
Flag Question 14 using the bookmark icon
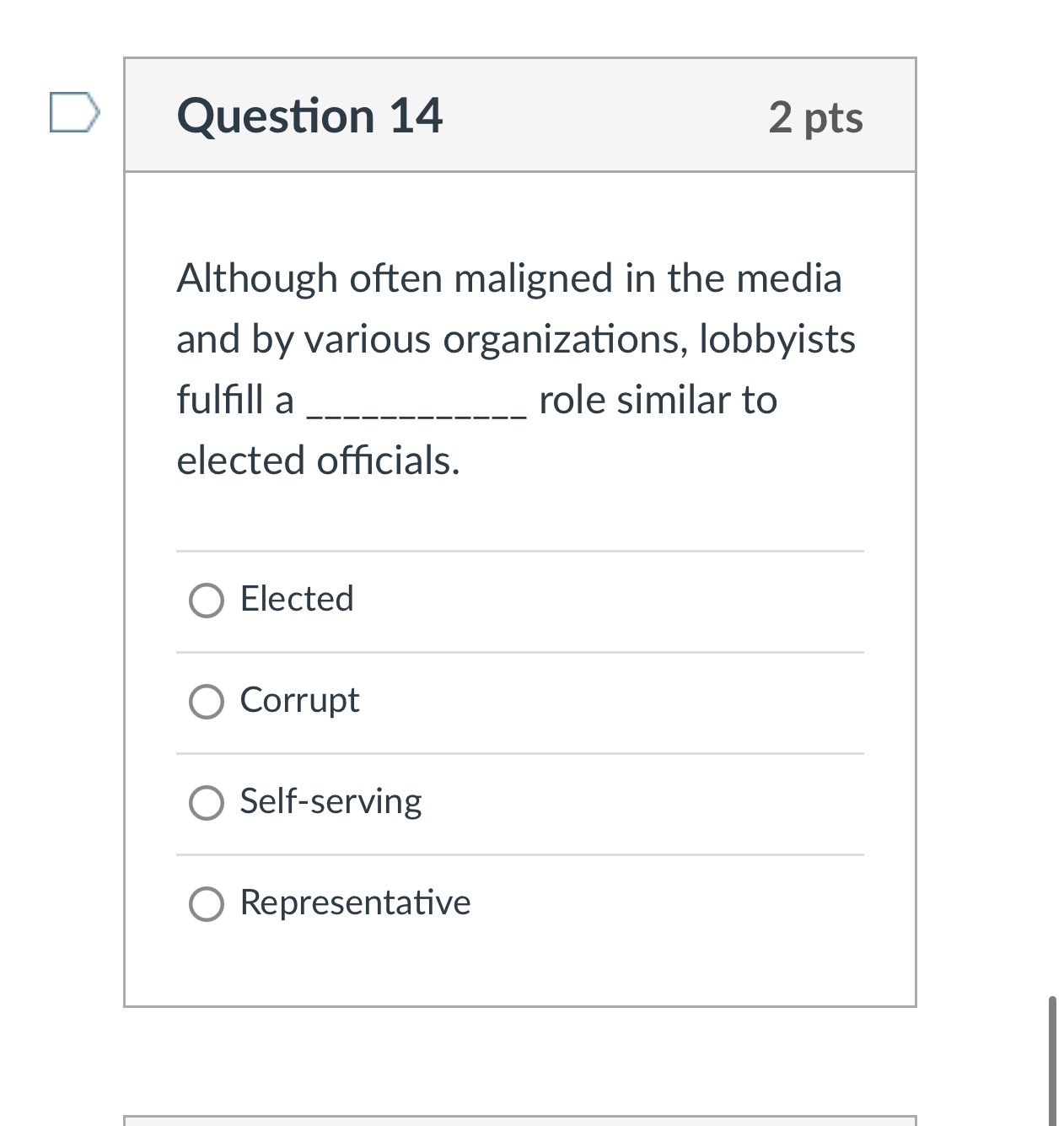pyautogui.click(x=74, y=113)
